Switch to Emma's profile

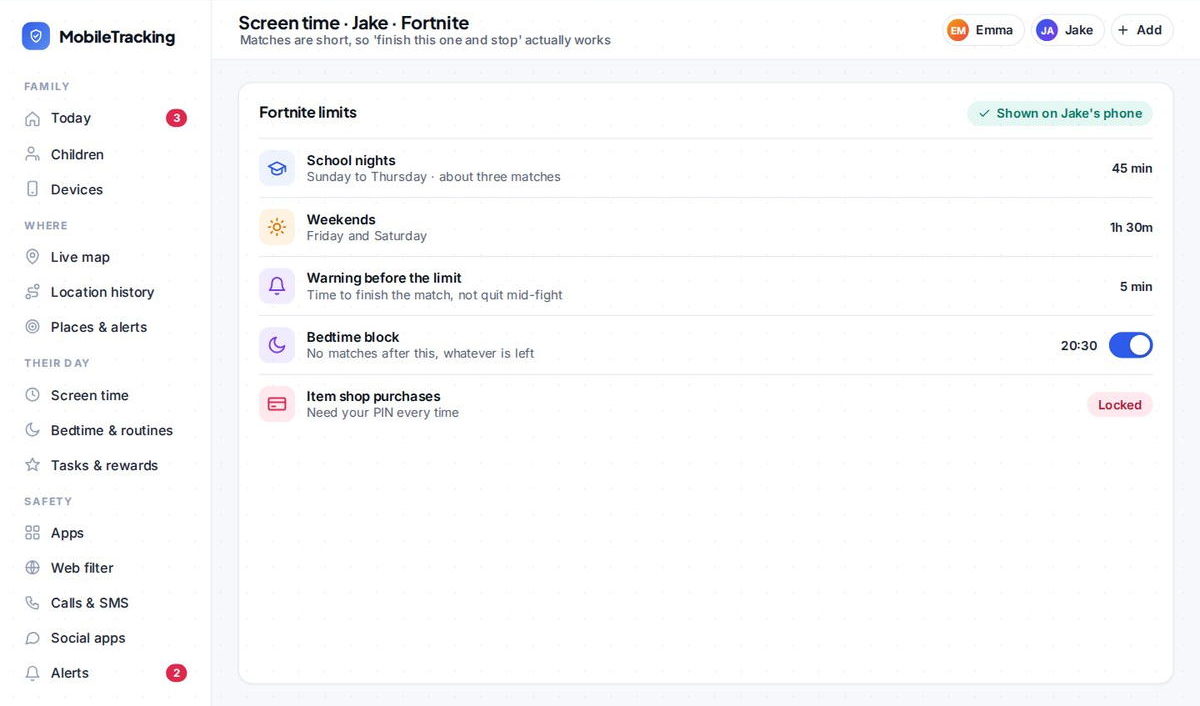point(983,30)
